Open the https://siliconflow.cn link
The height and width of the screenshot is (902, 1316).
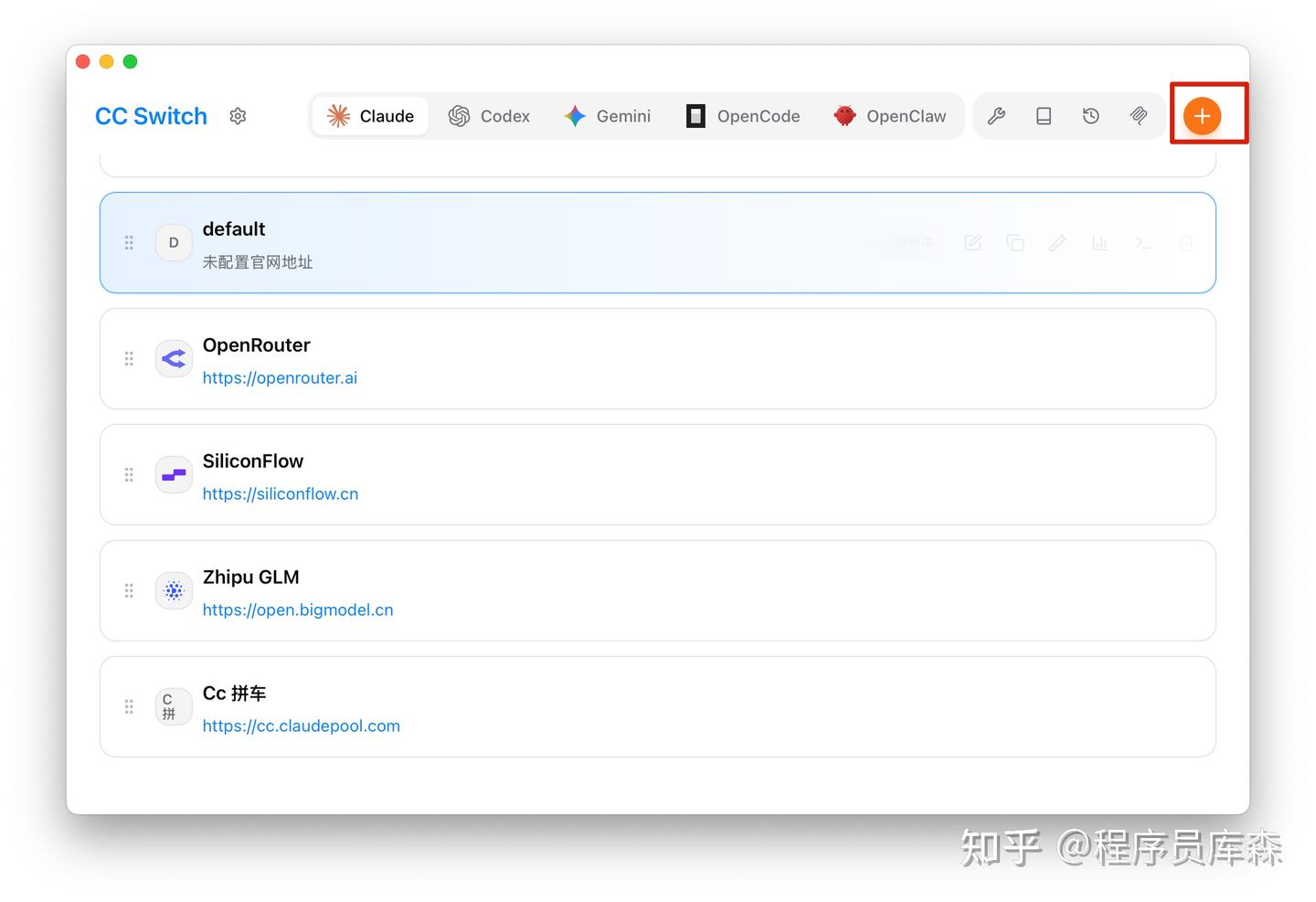281,494
